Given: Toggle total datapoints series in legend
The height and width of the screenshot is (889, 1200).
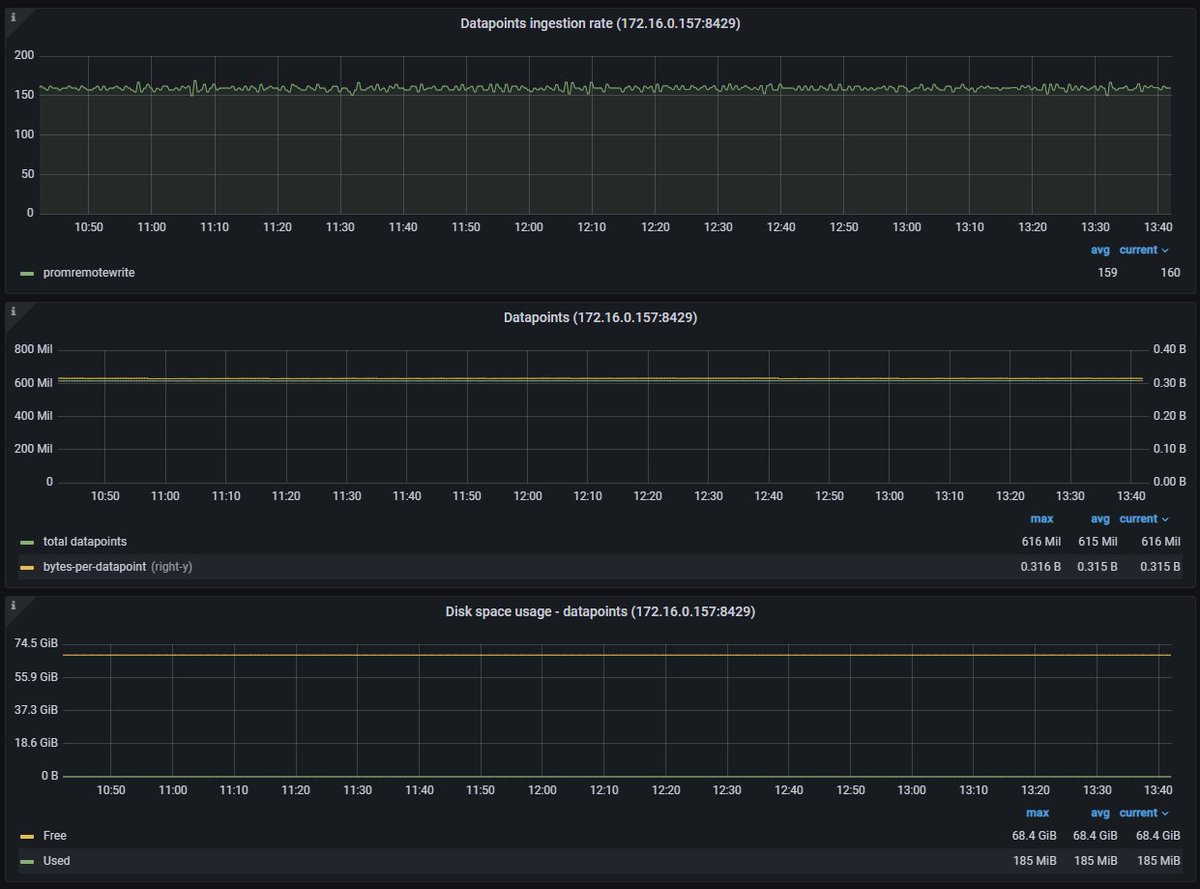Looking at the screenshot, I should (86, 542).
